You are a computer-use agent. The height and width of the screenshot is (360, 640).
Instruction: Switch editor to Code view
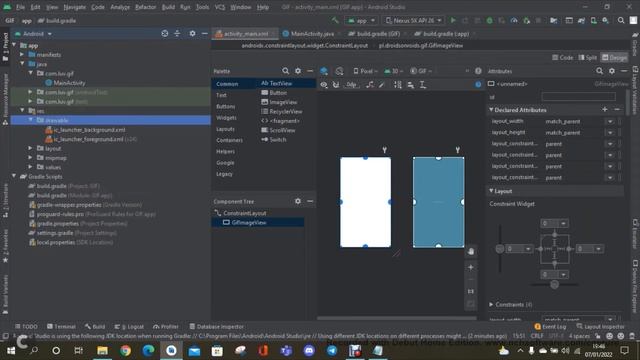coord(562,58)
